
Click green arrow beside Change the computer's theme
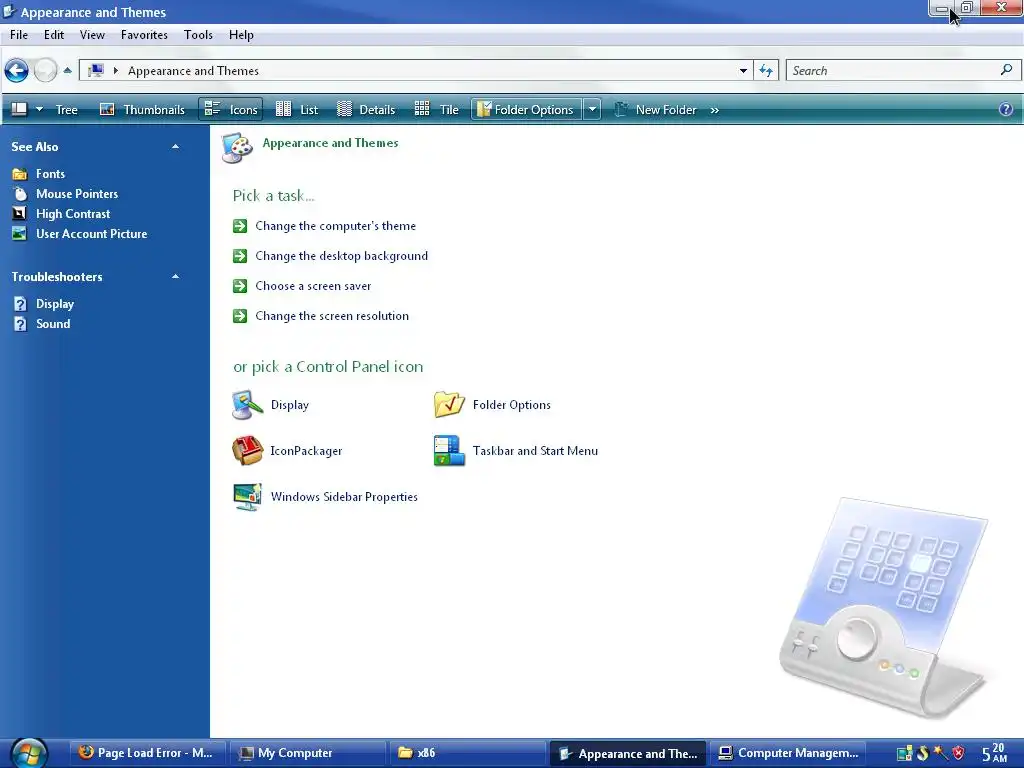point(240,226)
